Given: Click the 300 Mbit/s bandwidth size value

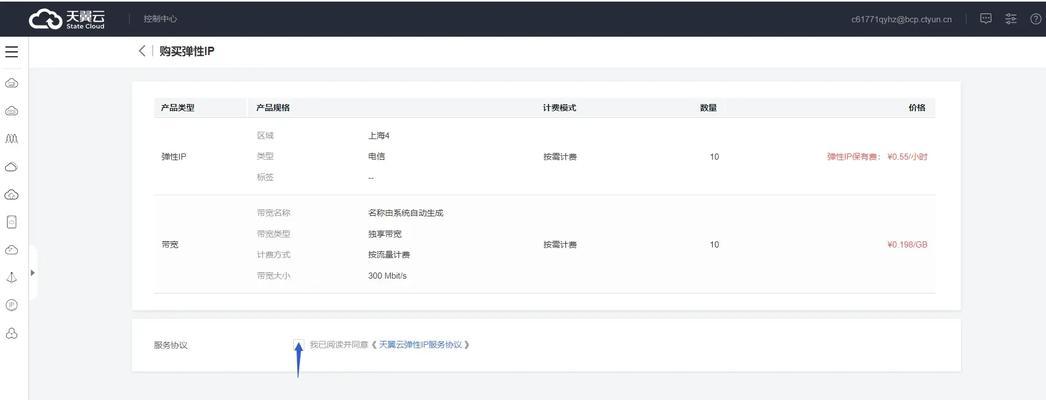Looking at the screenshot, I should (x=388, y=276).
